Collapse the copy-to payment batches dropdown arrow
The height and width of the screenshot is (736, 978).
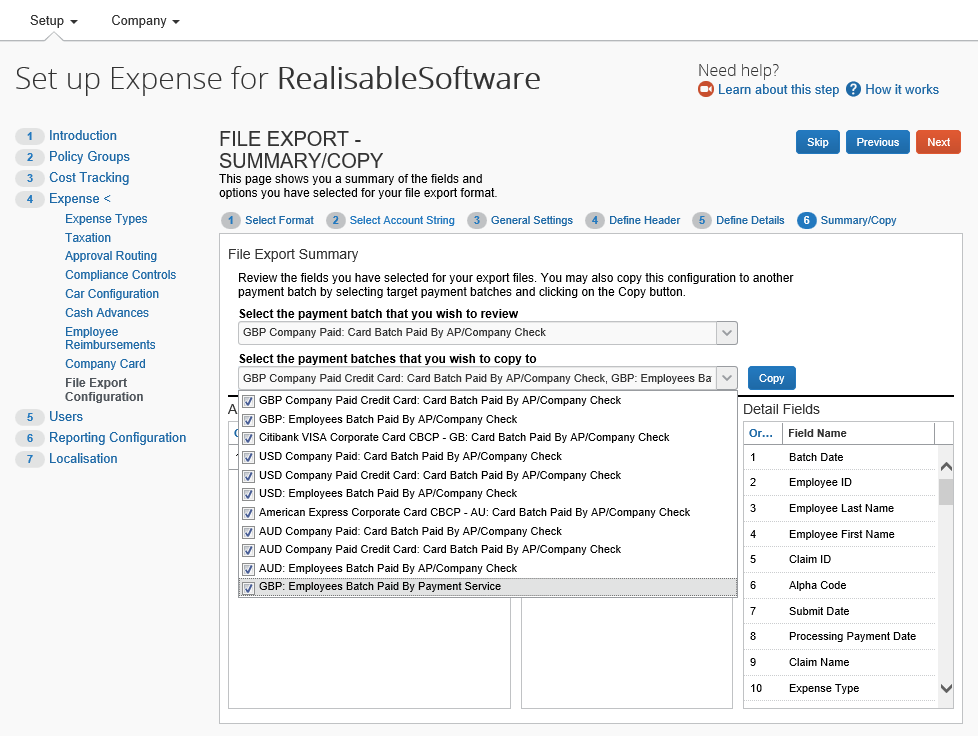pyautogui.click(x=727, y=378)
